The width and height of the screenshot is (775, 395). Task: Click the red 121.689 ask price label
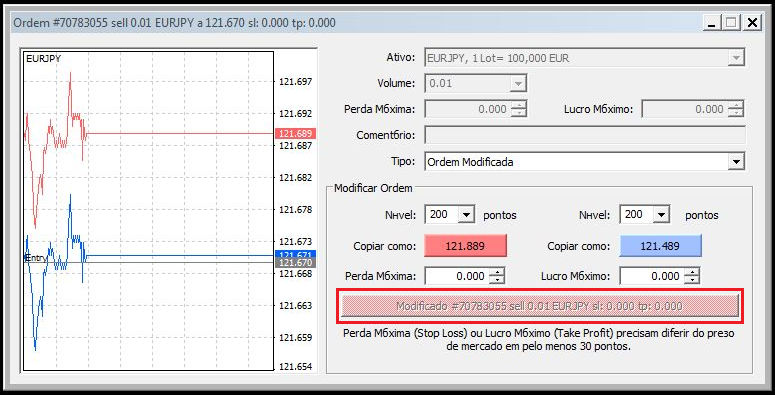click(x=295, y=133)
